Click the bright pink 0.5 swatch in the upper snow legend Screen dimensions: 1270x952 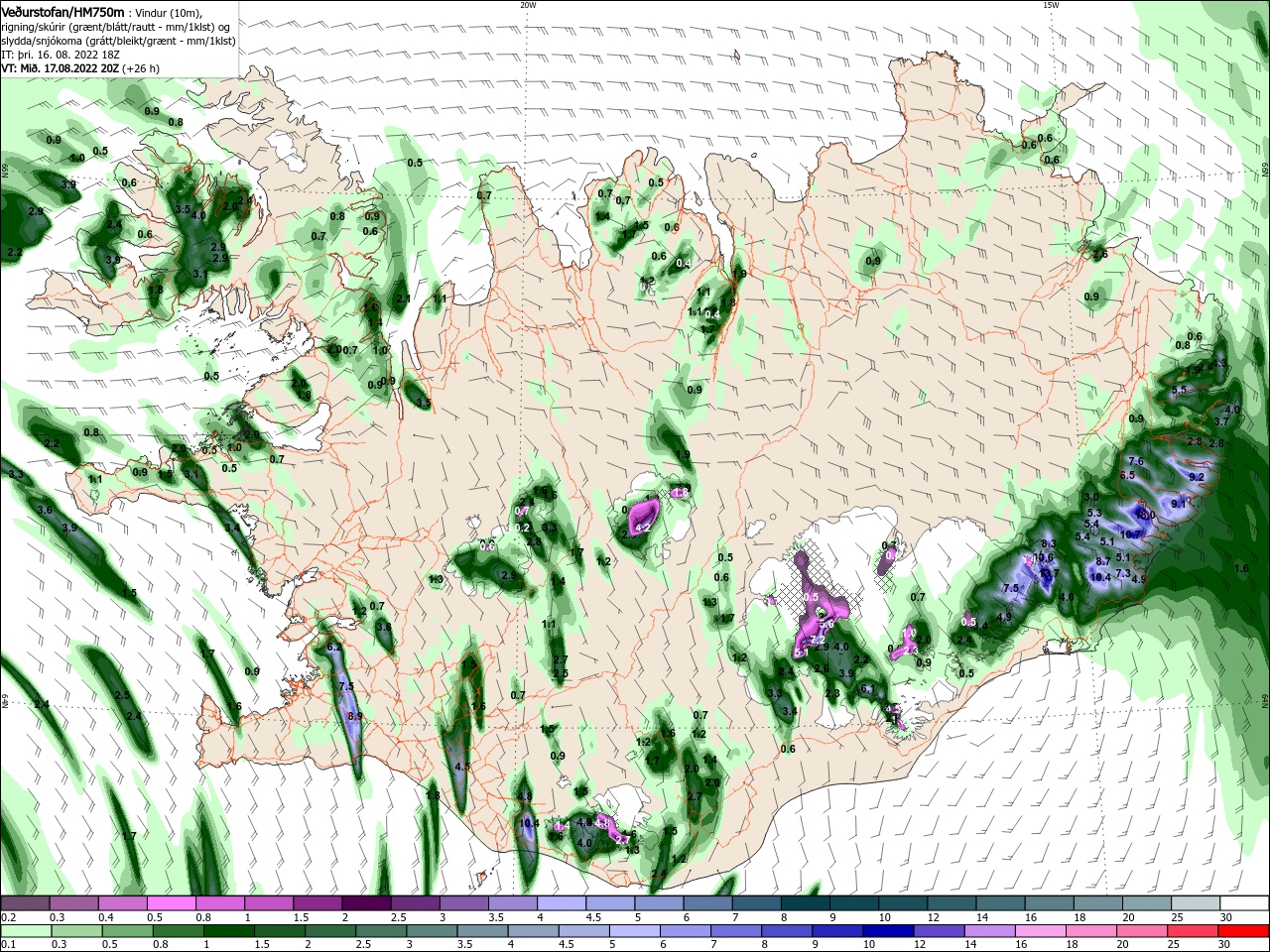[x=171, y=903]
